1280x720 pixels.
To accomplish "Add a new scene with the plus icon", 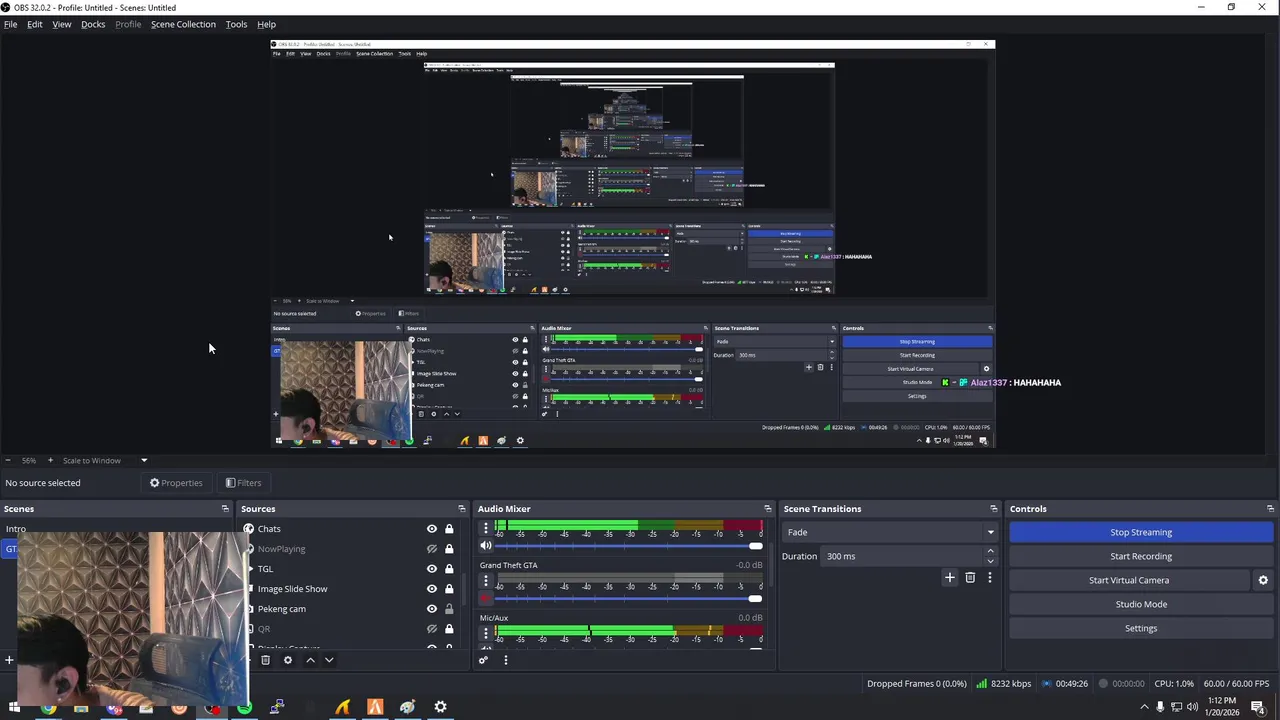I will (9, 660).
